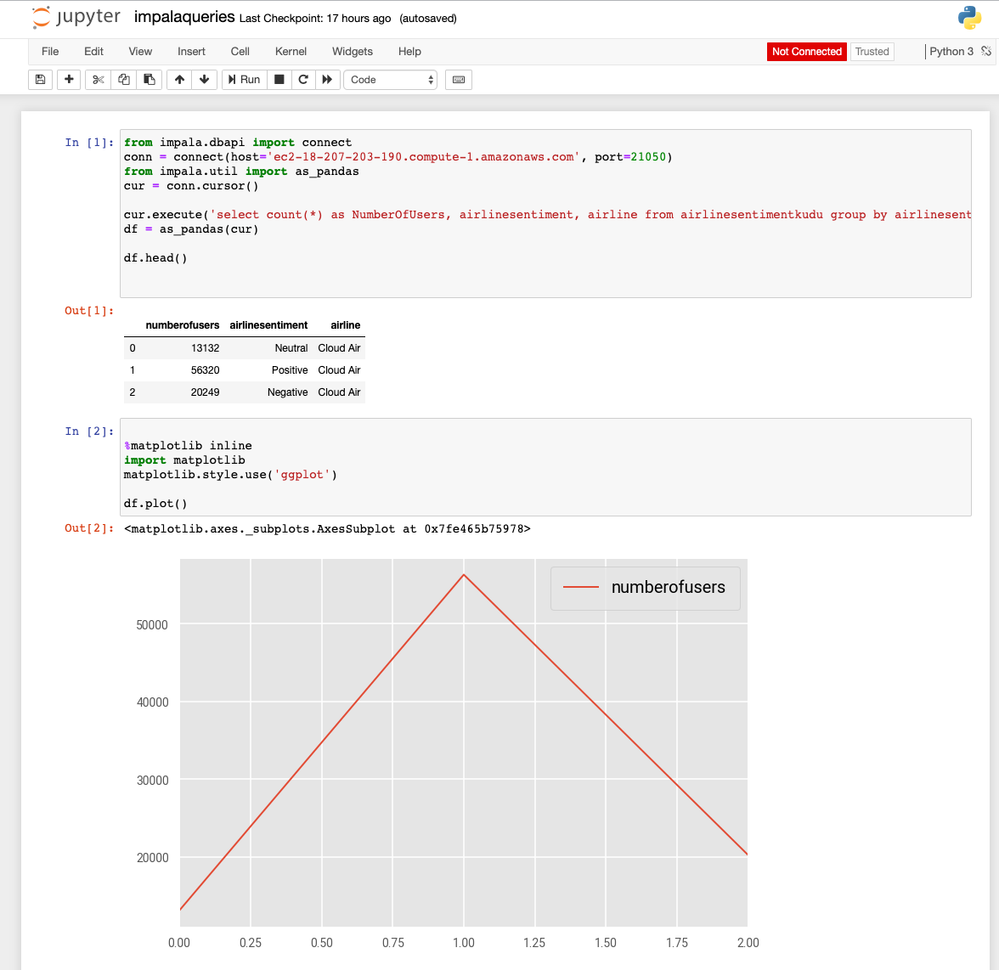Click the Python logo icon
This screenshot has height=970, width=999.
pos(969,18)
